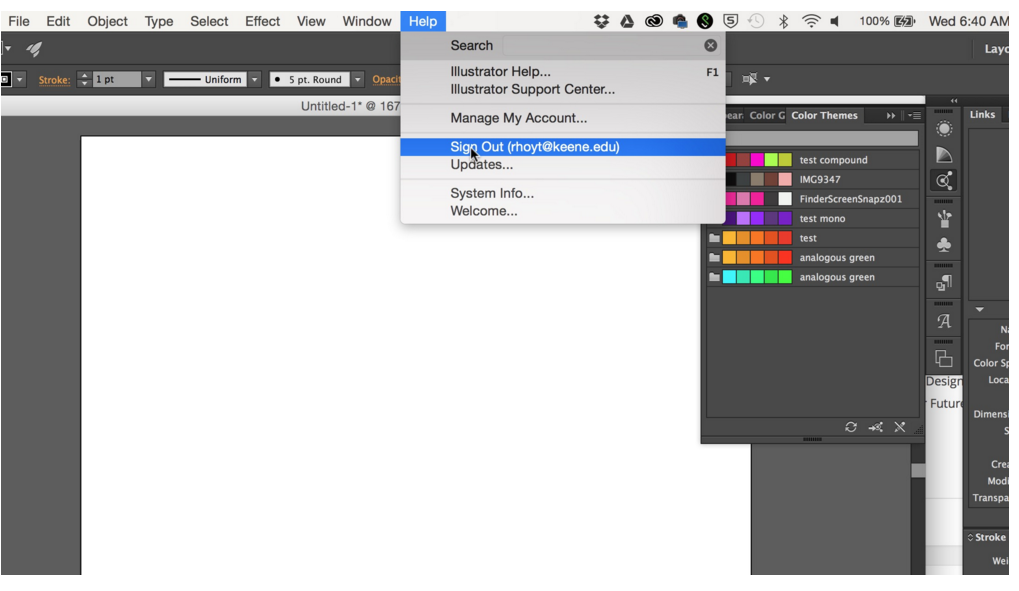Click the Dropbox menu bar icon
Image resolution: width=1019 pixels, height=591 pixels.
tap(601, 21)
